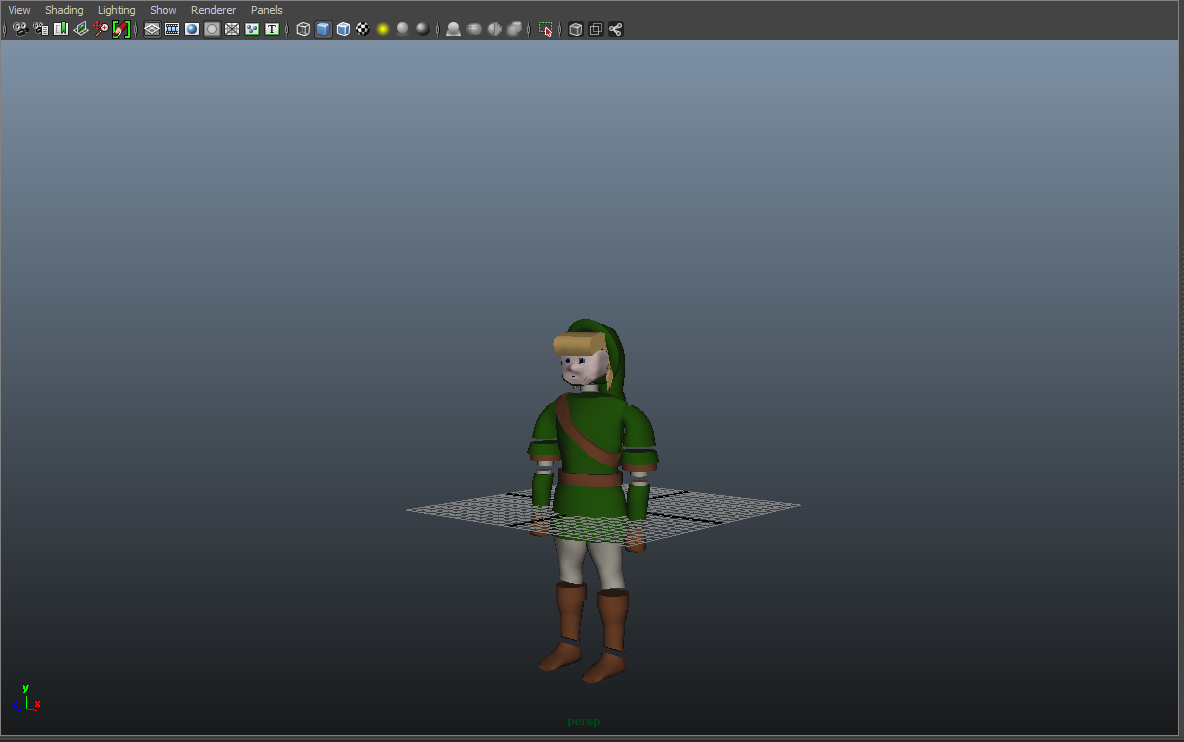Activate the 2D Pan/Zoom icon

(x=101, y=29)
